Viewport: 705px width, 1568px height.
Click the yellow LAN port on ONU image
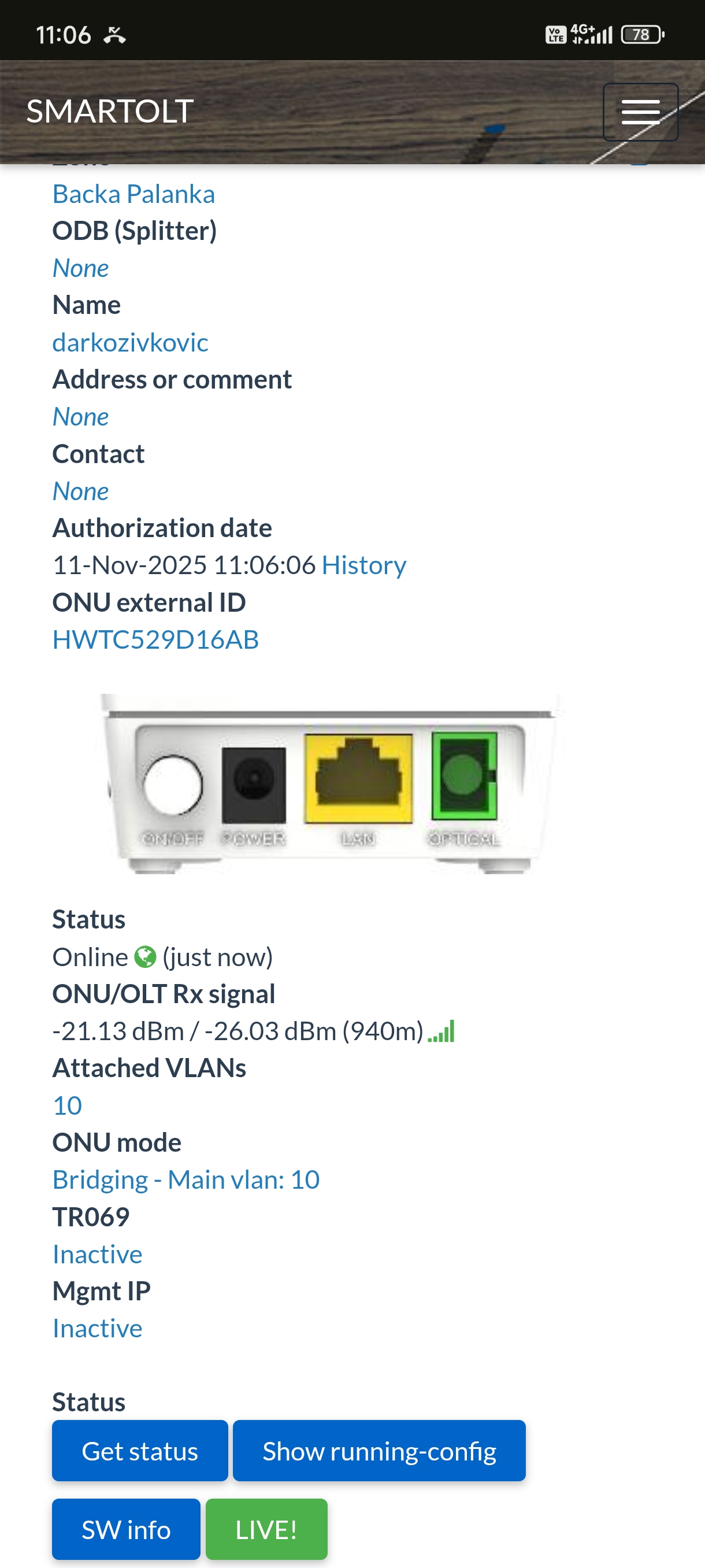[x=358, y=779]
